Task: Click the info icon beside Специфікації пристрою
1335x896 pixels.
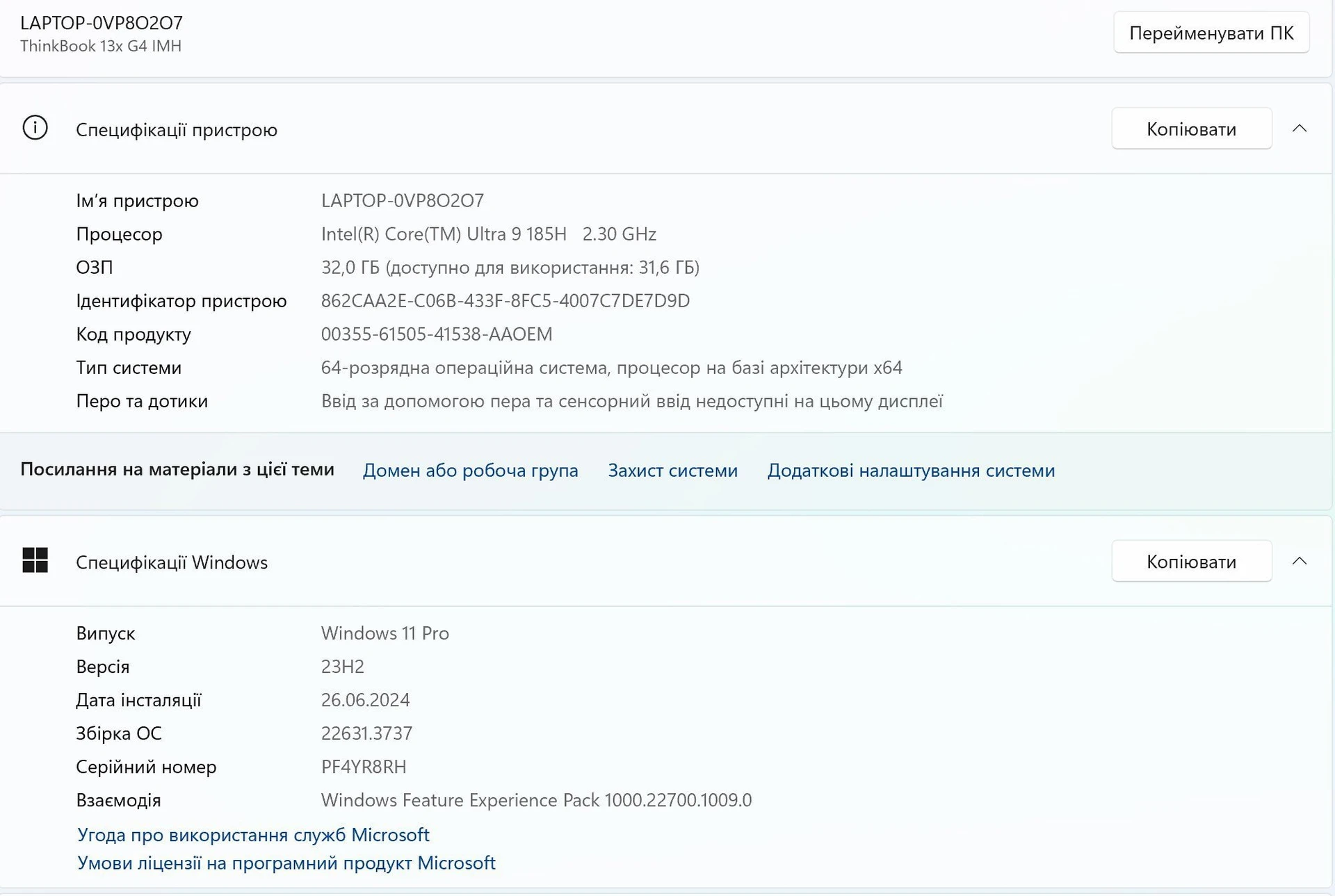Action: point(35,128)
